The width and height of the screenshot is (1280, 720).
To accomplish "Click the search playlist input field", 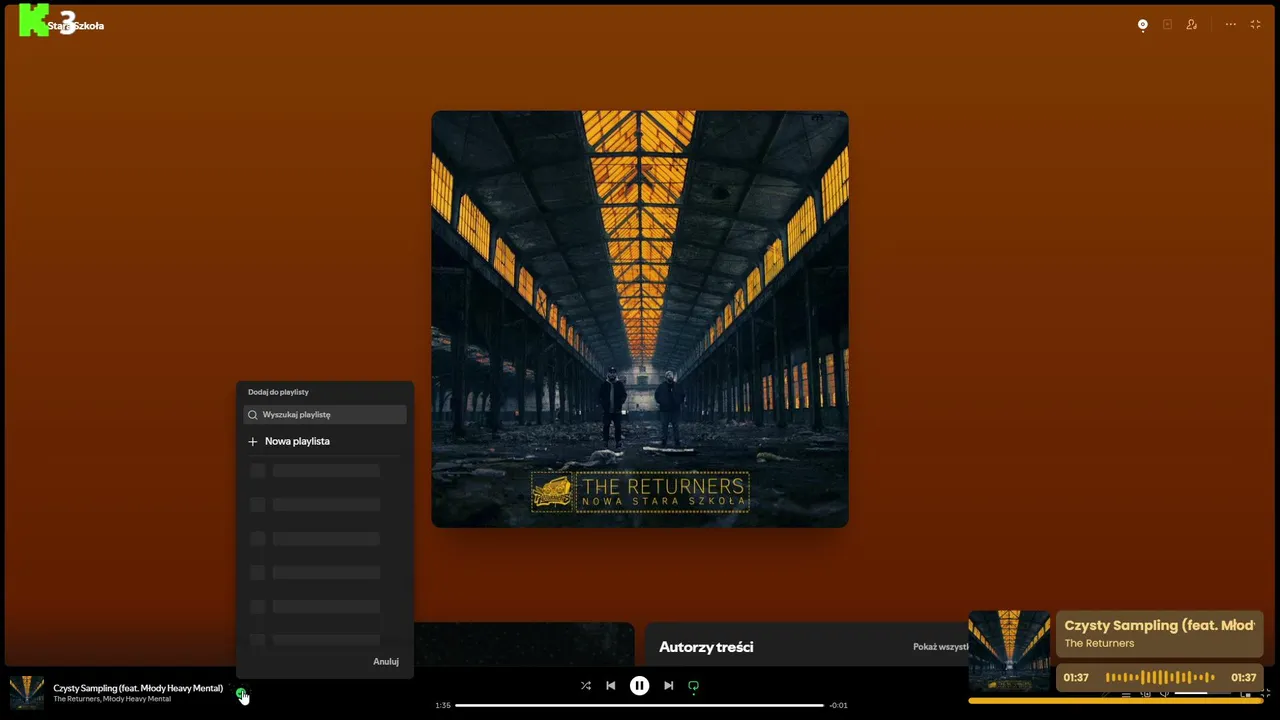I will pos(325,414).
